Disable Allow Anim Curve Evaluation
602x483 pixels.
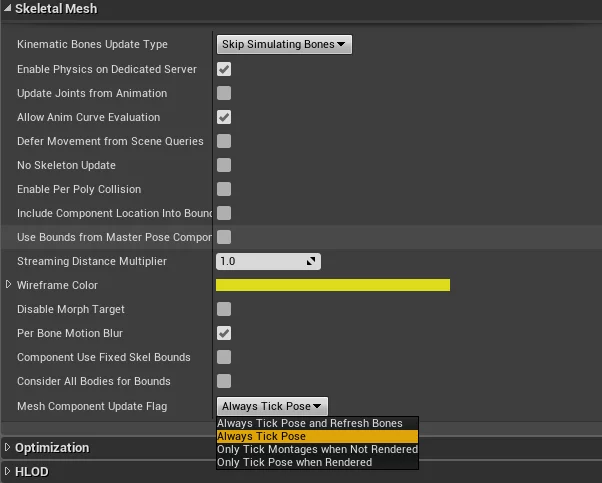[225, 117]
